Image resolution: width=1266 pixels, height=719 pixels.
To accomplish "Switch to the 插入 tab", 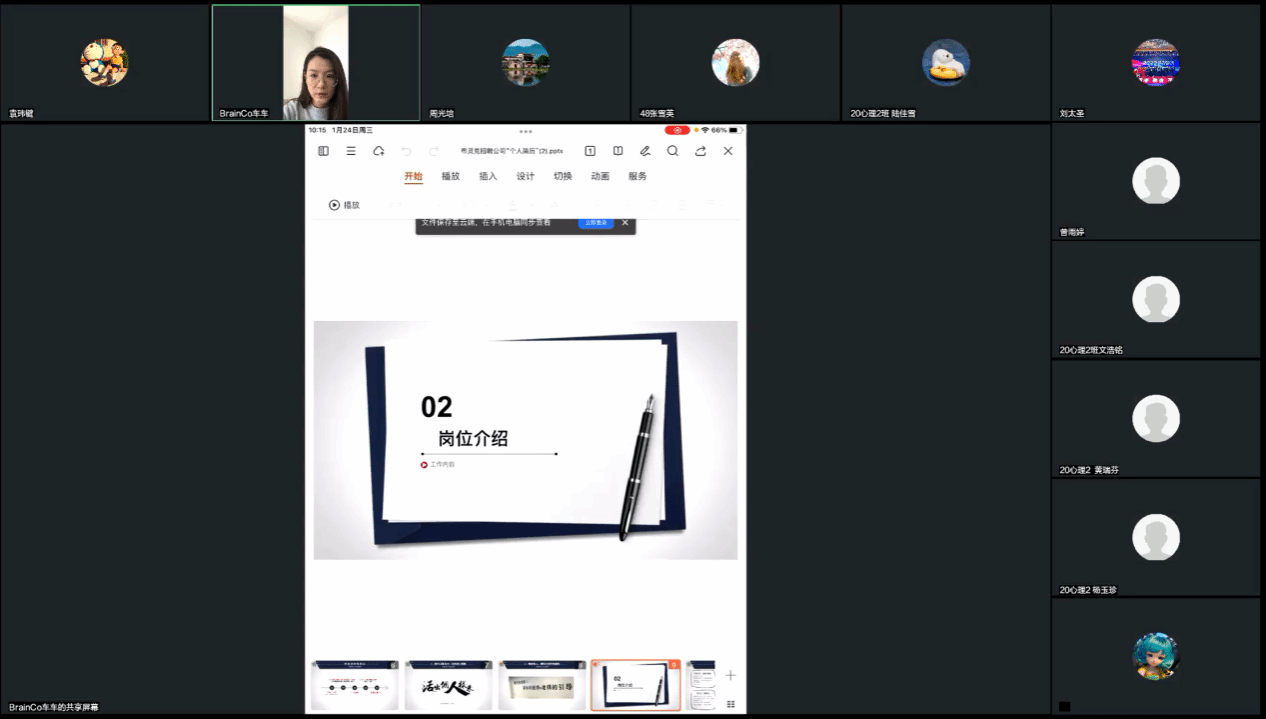I will (x=488, y=176).
